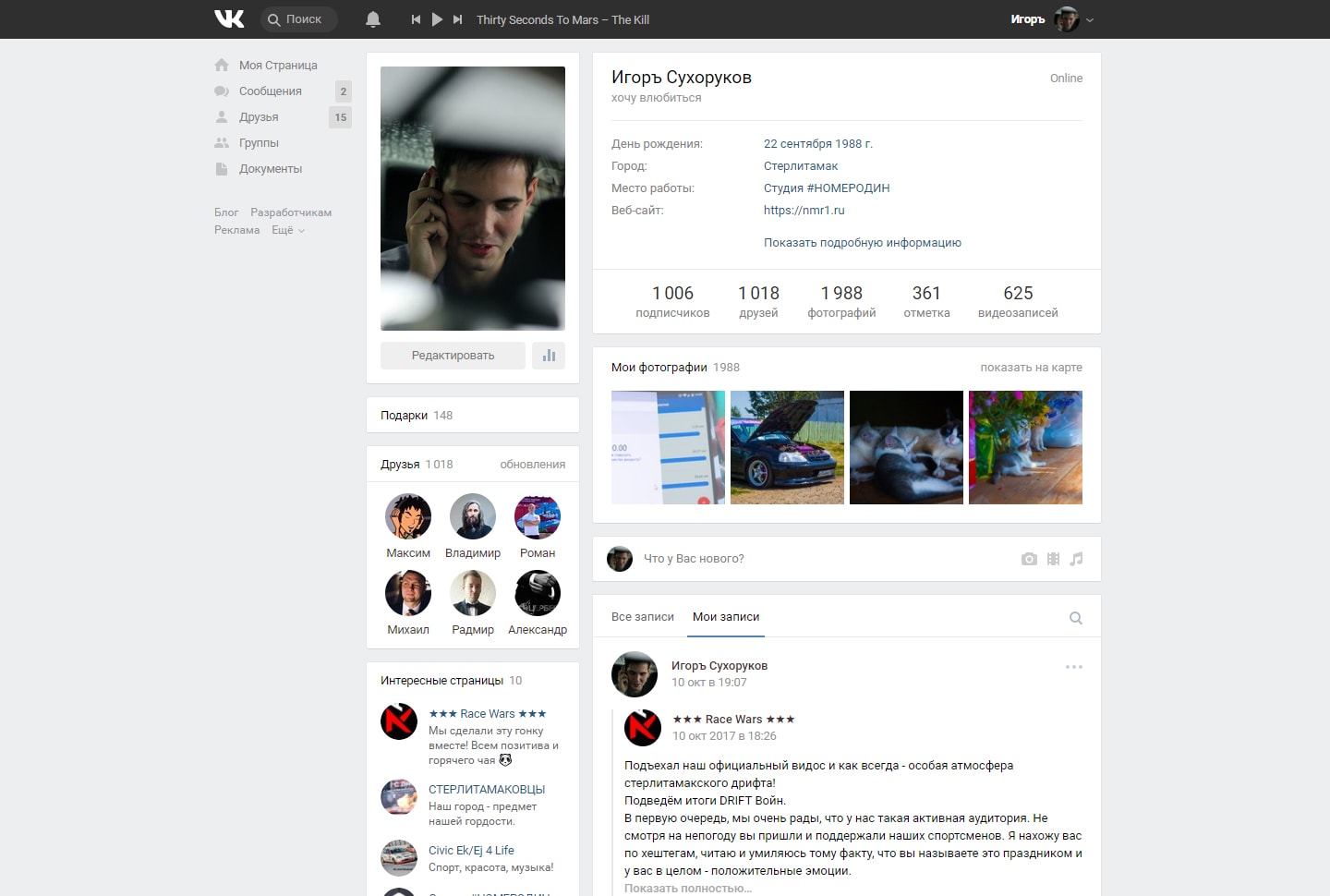This screenshot has height=896, width=1330.
Task: Open the 1 018 друзей counter
Action: pyautogui.click(x=758, y=301)
